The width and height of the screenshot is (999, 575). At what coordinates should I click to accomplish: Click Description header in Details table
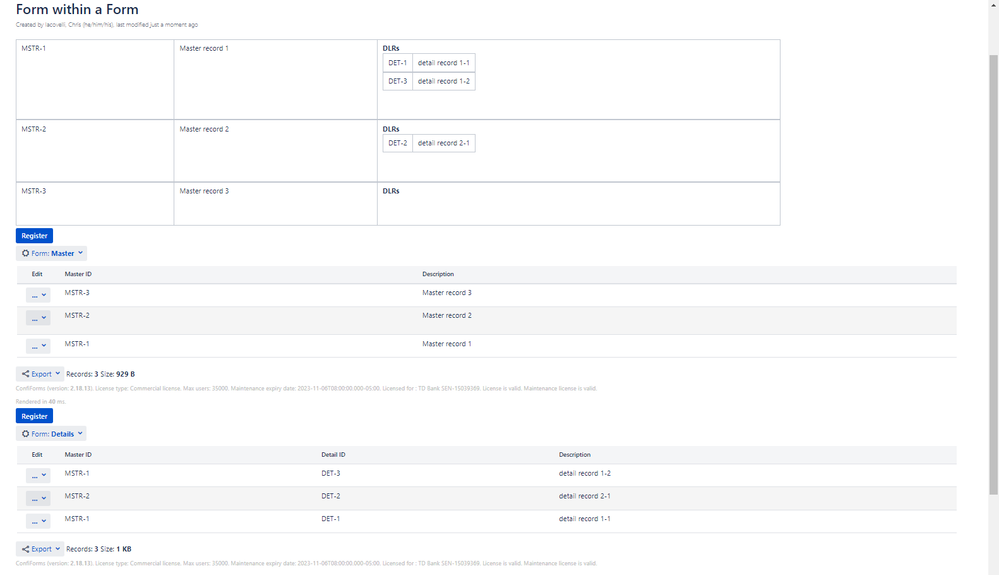tap(575, 455)
